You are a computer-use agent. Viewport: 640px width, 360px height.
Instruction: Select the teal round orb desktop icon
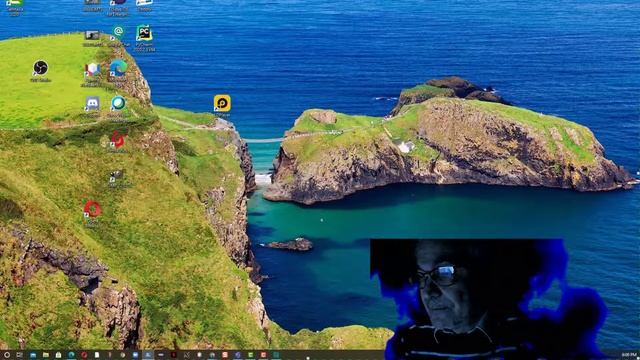coord(118,103)
